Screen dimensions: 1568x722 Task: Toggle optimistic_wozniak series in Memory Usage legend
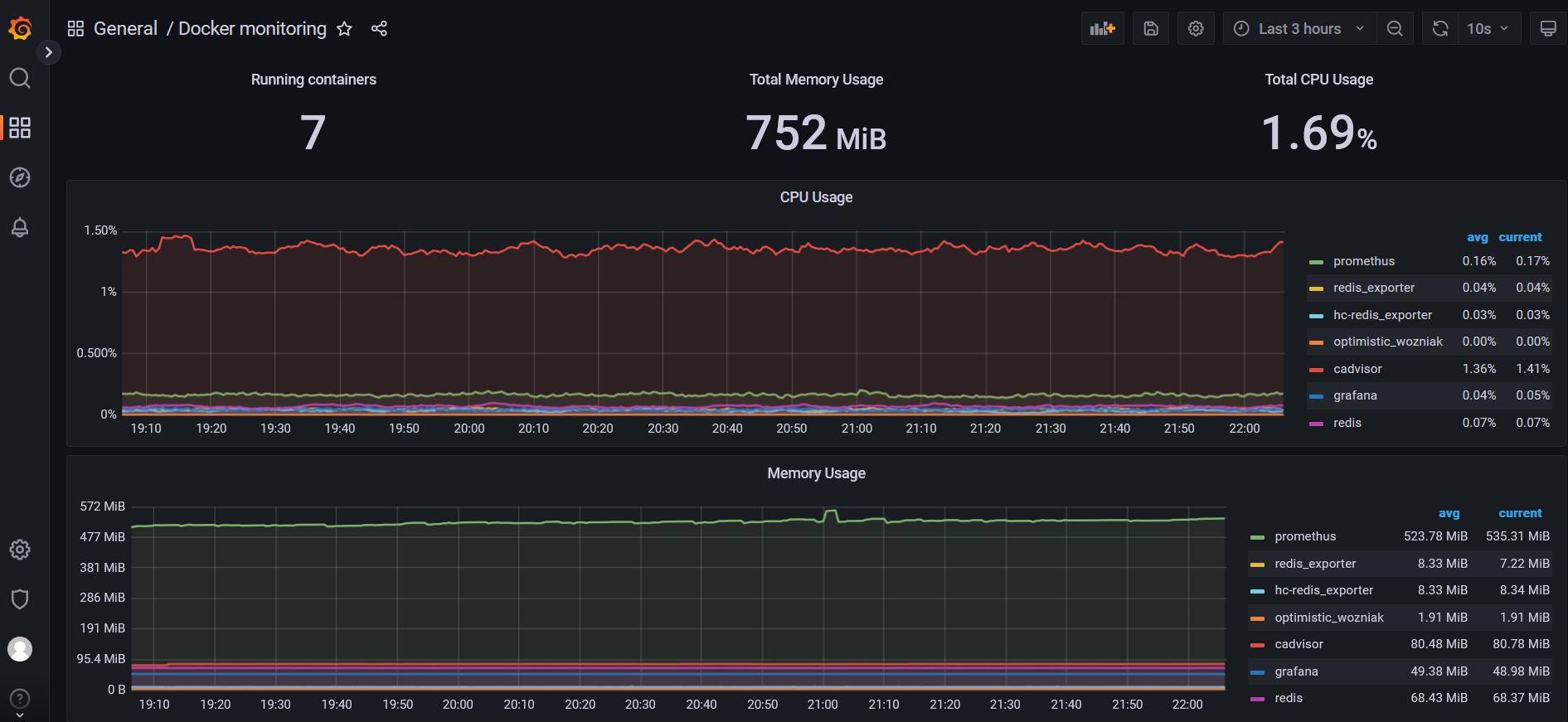(1329, 618)
